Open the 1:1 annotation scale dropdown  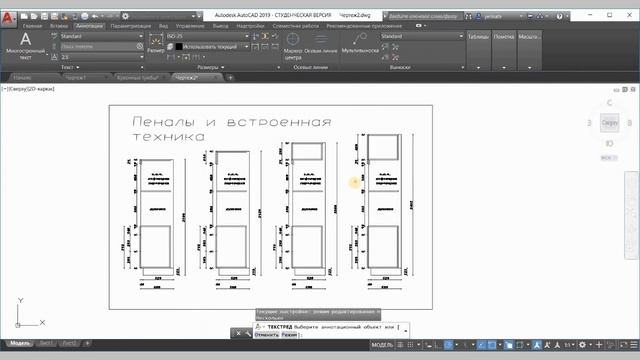coord(570,345)
